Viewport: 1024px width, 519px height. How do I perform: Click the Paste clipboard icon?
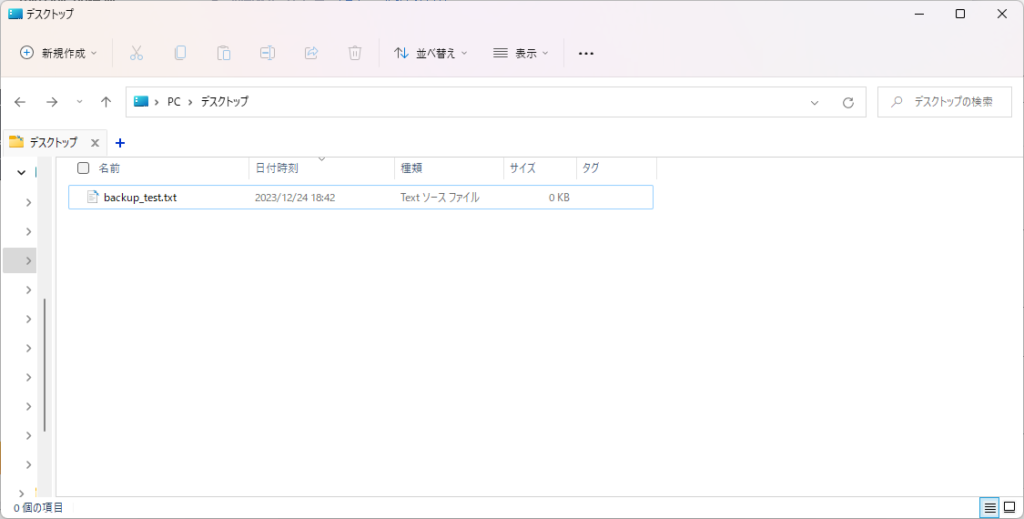pos(224,53)
